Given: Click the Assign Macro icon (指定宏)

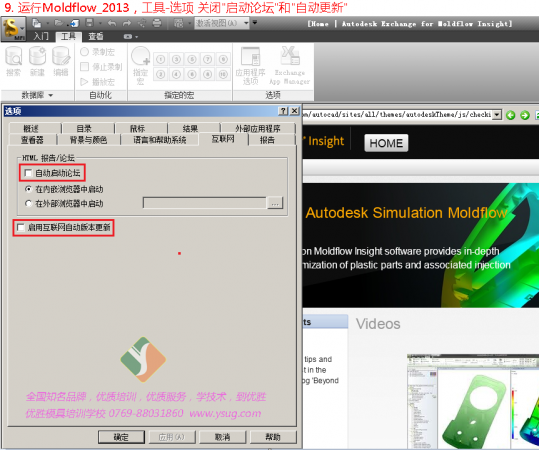Looking at the screenshot, I should pos(140,66).
